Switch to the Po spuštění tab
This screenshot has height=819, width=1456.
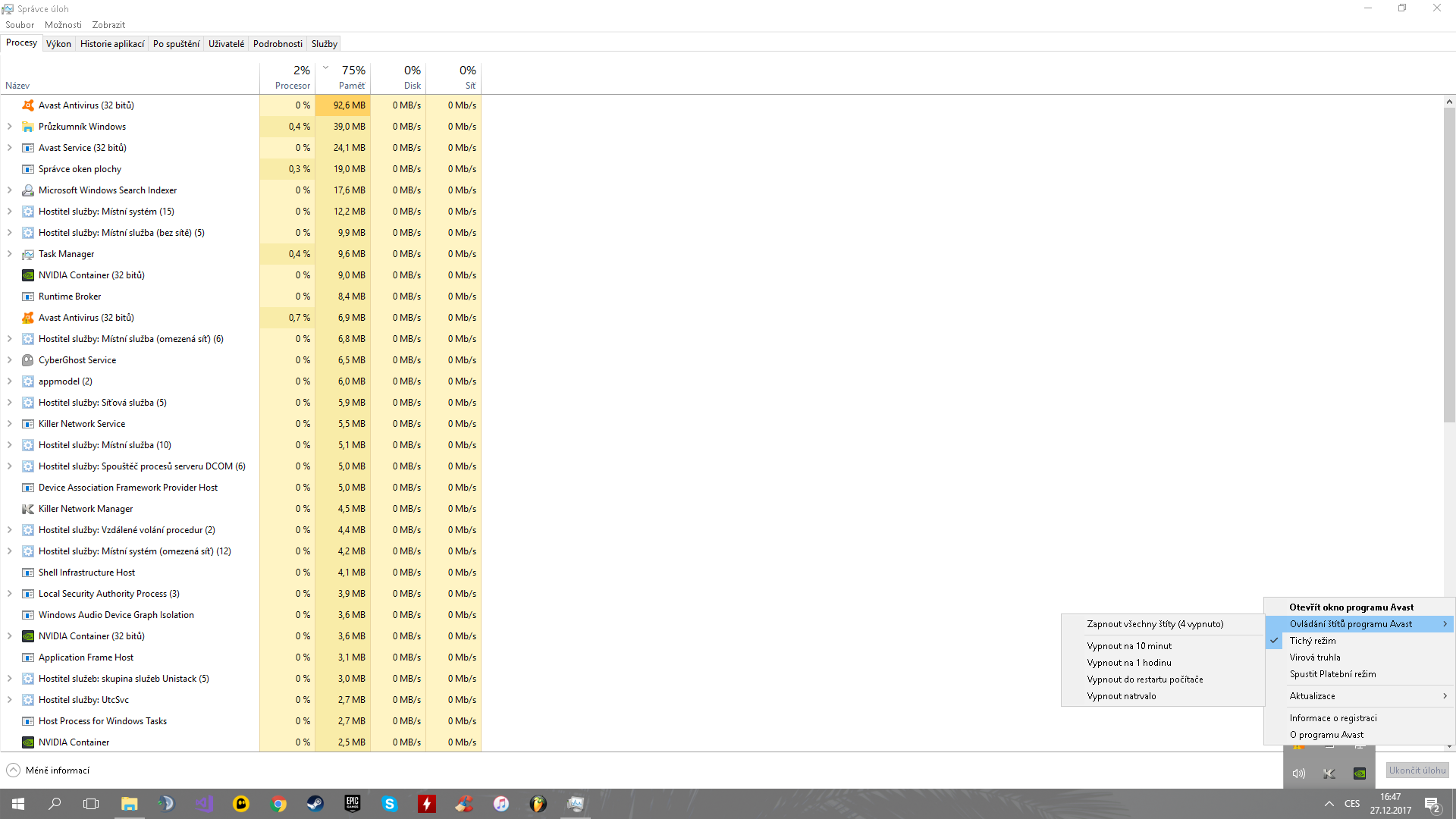point(176,44)
